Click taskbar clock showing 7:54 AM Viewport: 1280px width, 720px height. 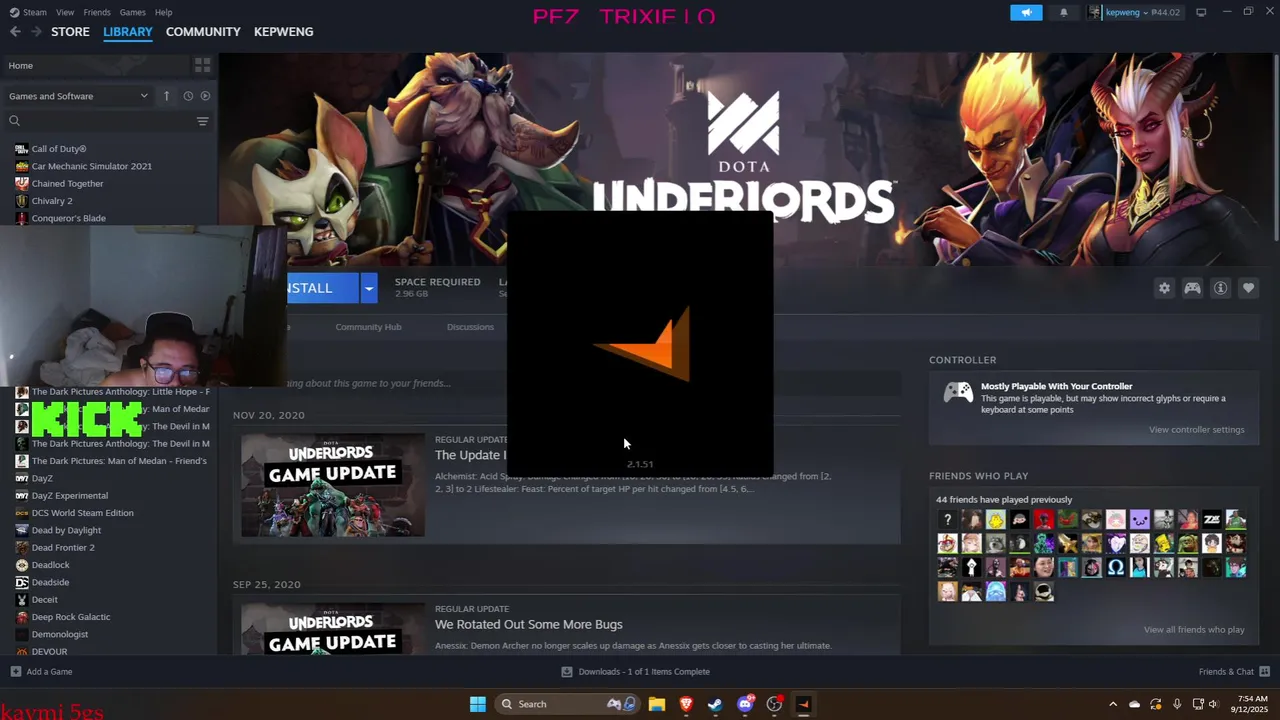[x=1252, y=704]
